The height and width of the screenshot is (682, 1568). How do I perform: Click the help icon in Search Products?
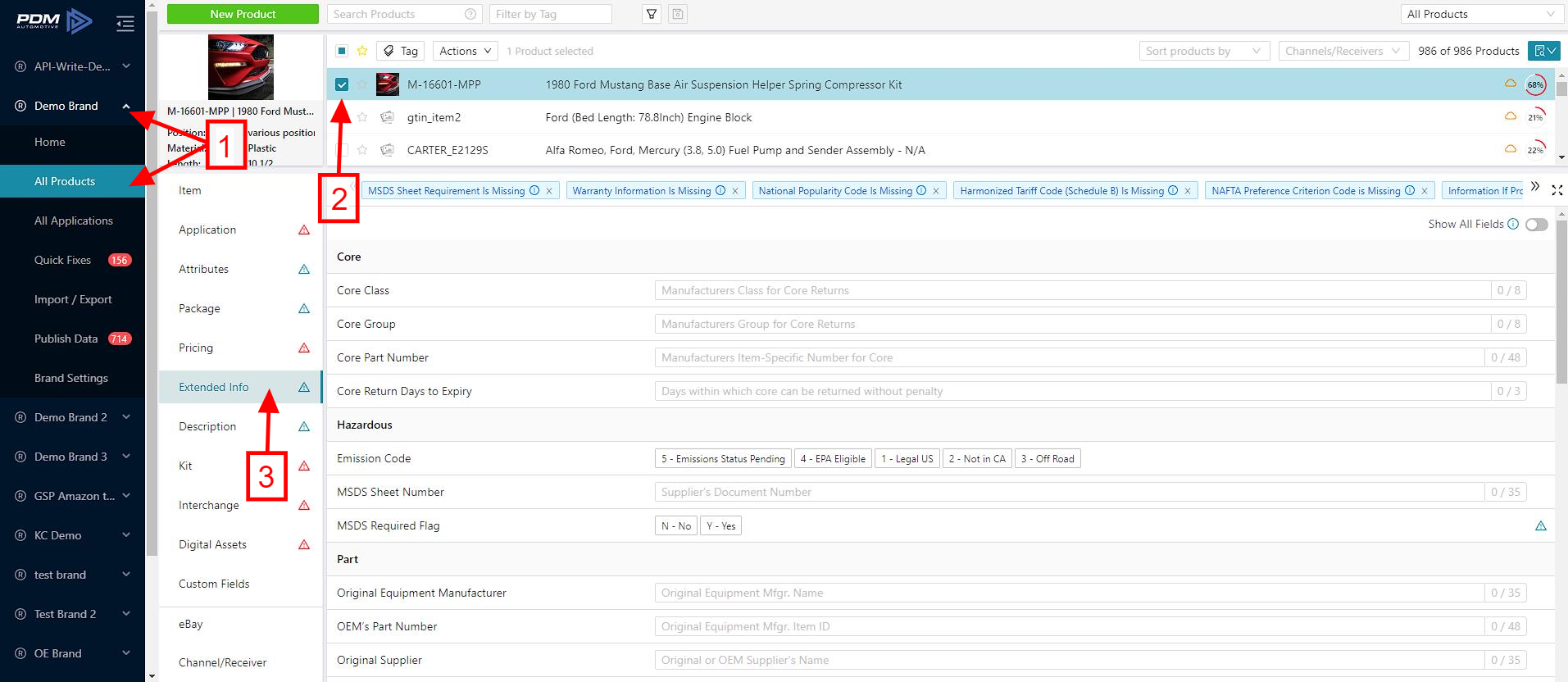tap(470, 14)
